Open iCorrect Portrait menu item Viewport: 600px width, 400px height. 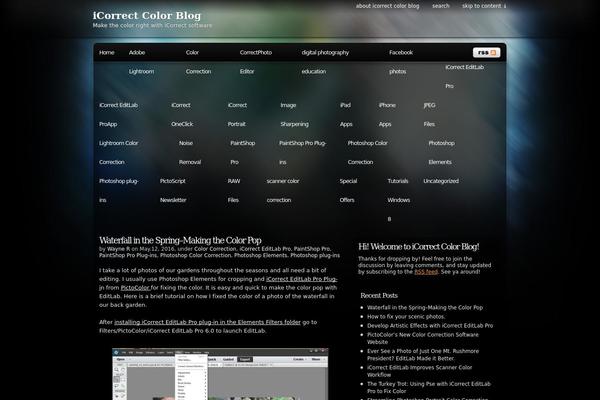pos(237,114)
